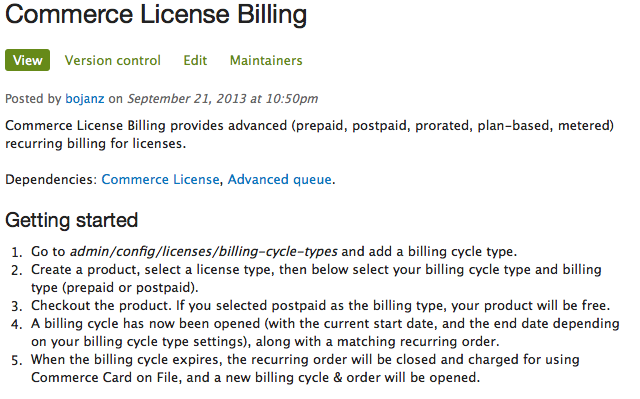Click the admin/config/licenses/billing-cycle-types path text
The image size is (640, 399).
(204, 252)
